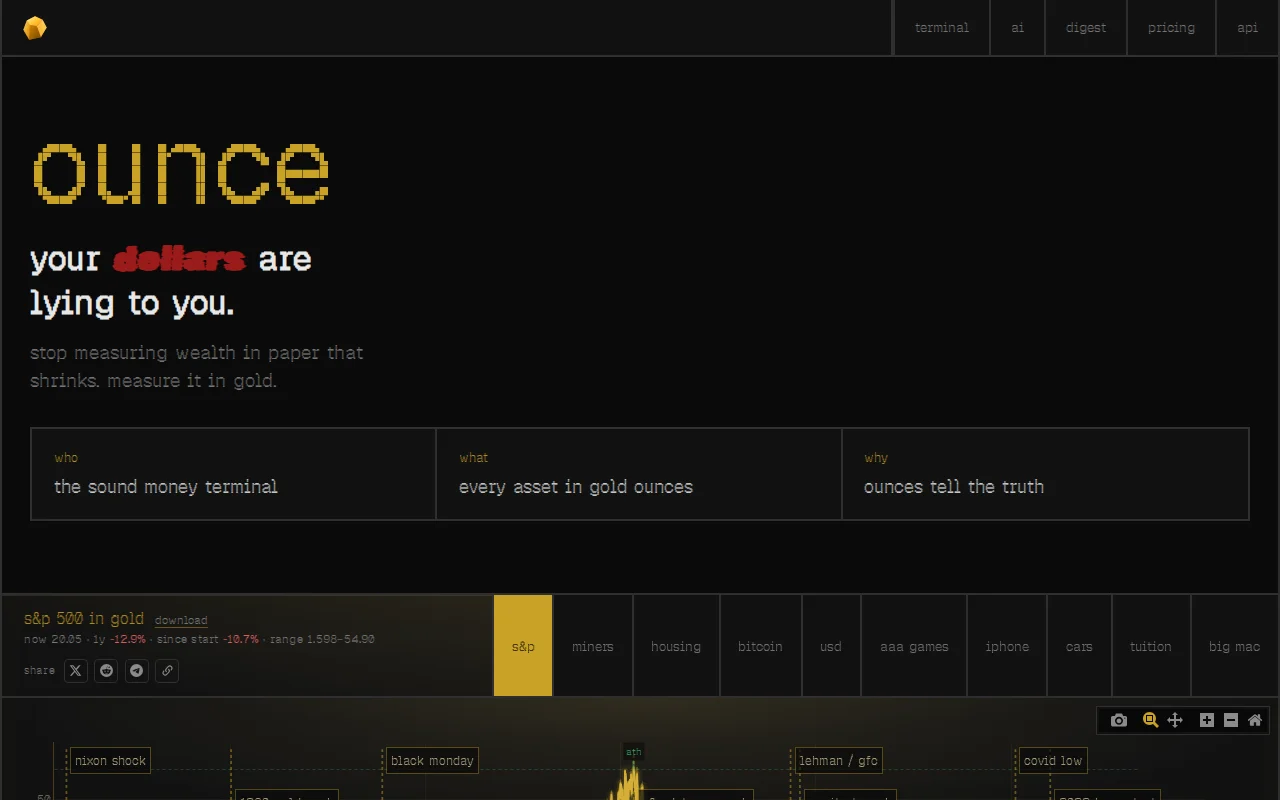Switch to the aaa games tab
The width and height of the screenshot is (1280, 800).
(x=914, y=646)
